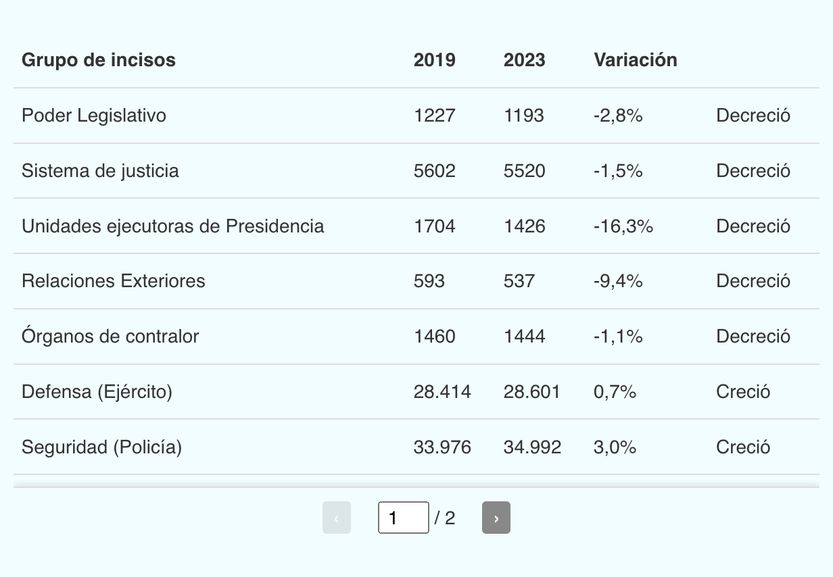
Task: Click the -16,3% variation value
Action: point(623,226)
